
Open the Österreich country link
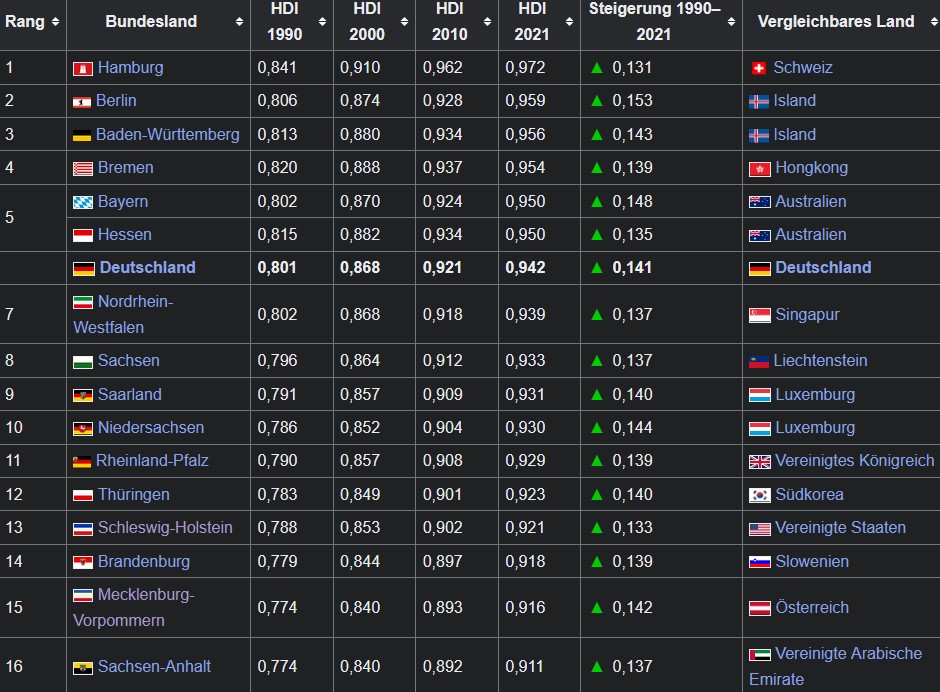(812, 607)
